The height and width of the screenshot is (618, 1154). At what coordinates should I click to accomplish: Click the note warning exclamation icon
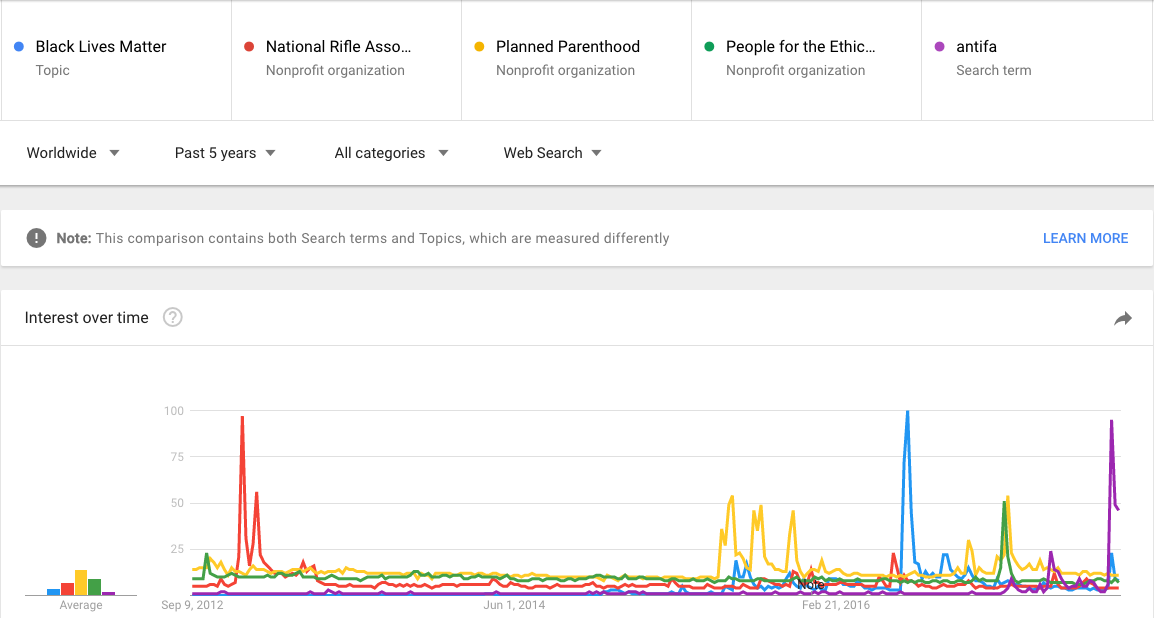[x=36, y=238]
